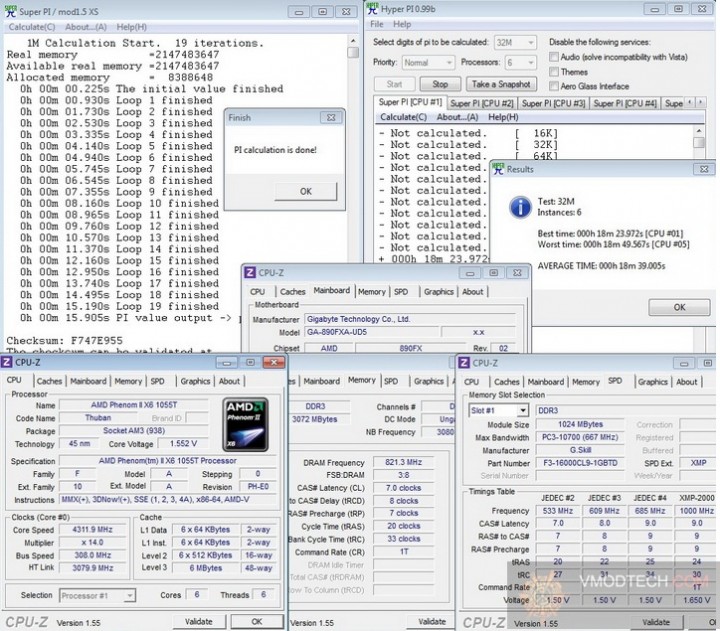Open SPD tab in CPU-Z CPU window
This screenshot has height=631, width=720.
pos(157,381)
